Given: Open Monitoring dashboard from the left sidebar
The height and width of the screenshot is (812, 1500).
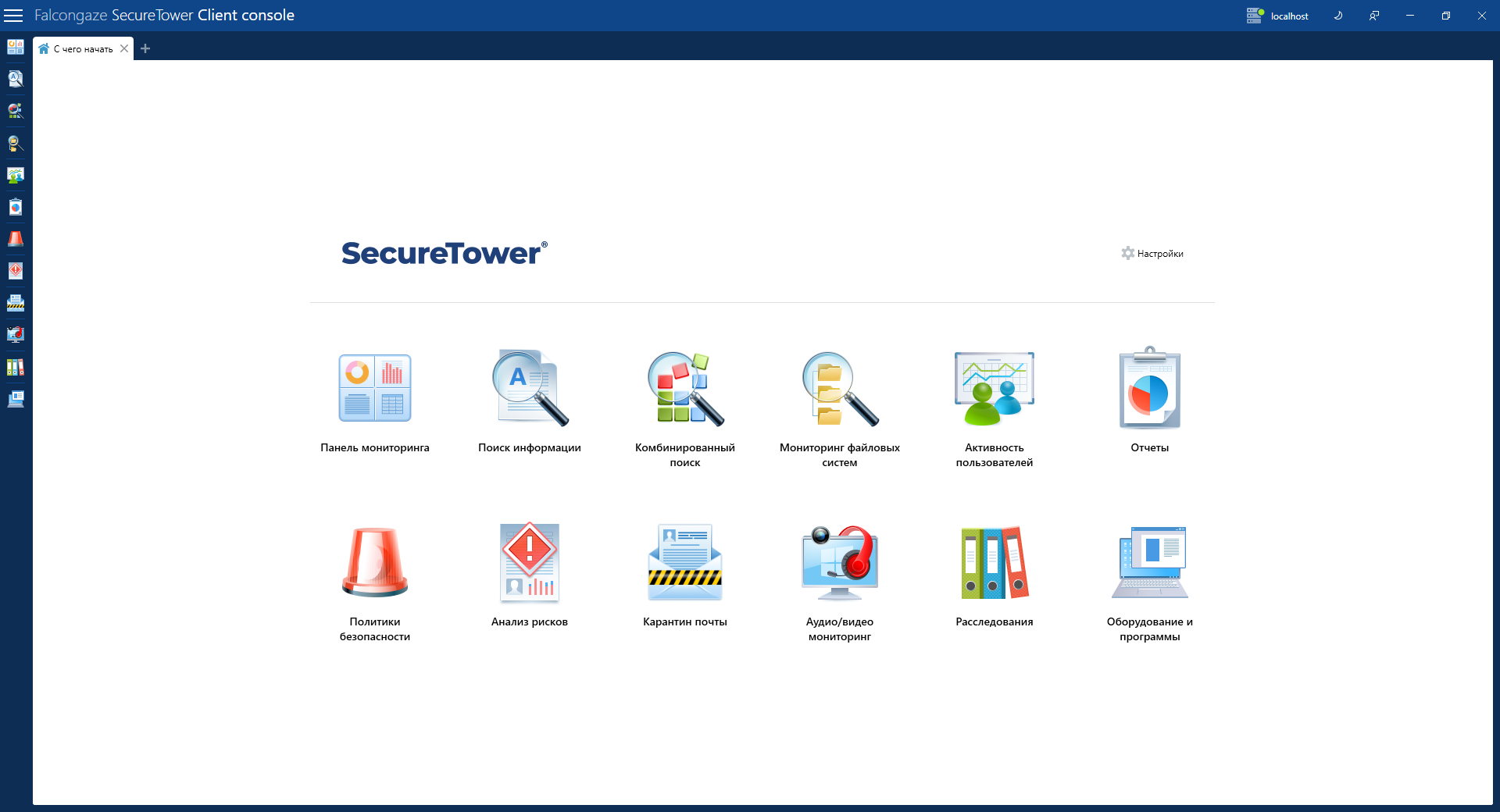Looking at the screenshot, I should pyautogui.click(x=16, y=47).
